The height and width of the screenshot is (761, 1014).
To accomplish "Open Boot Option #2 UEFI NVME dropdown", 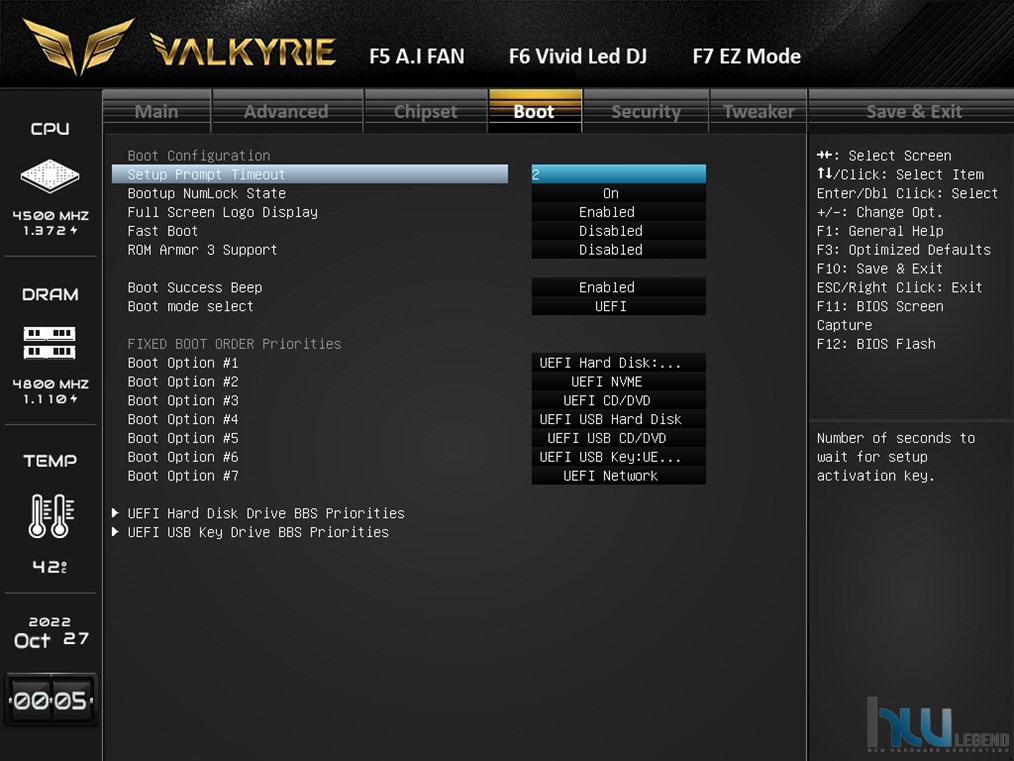I will [x=619, y=381].
